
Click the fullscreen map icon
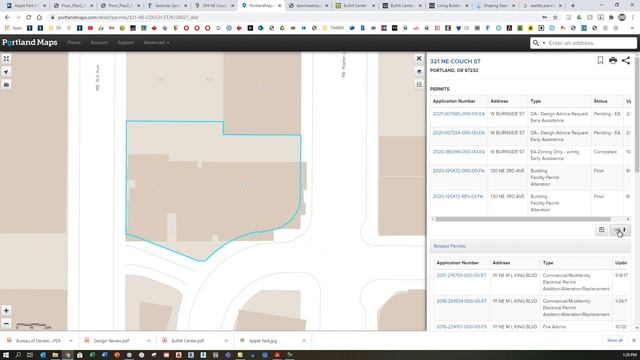tap(6, 59)
